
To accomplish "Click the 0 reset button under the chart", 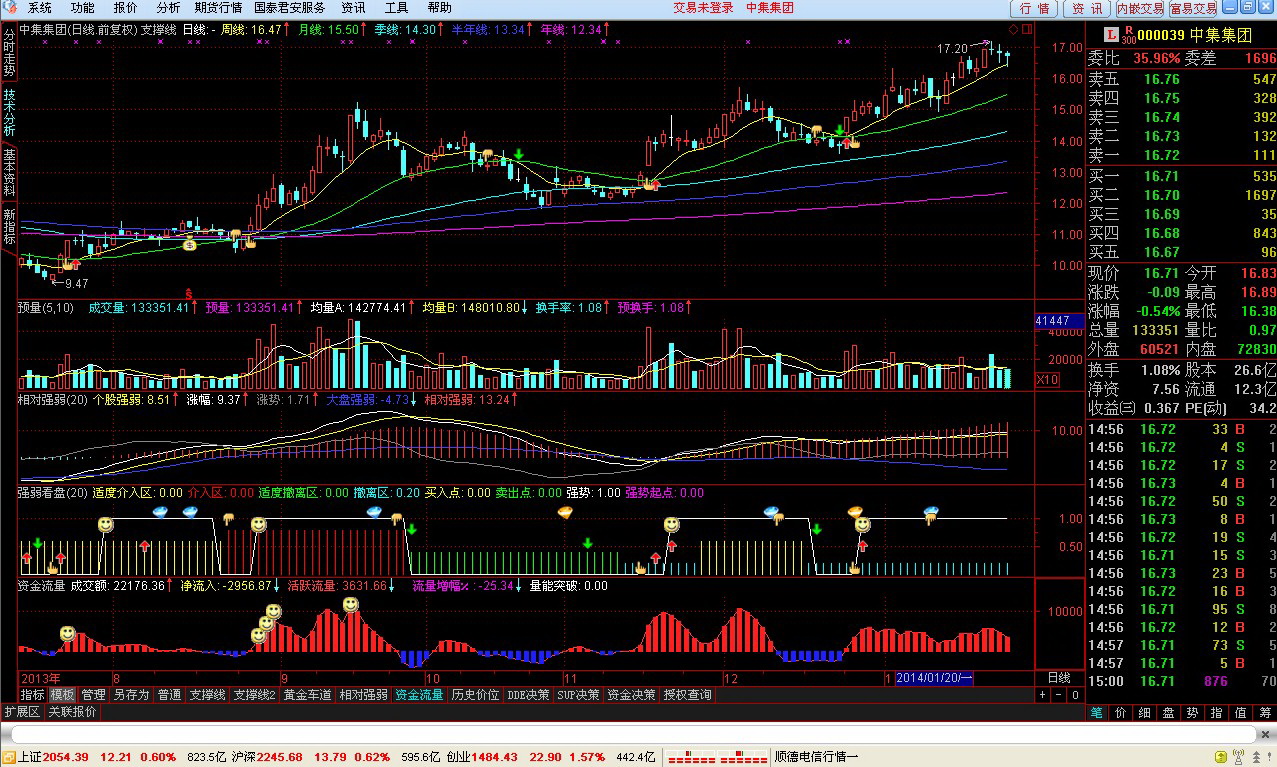I will tap(1075, 695).
